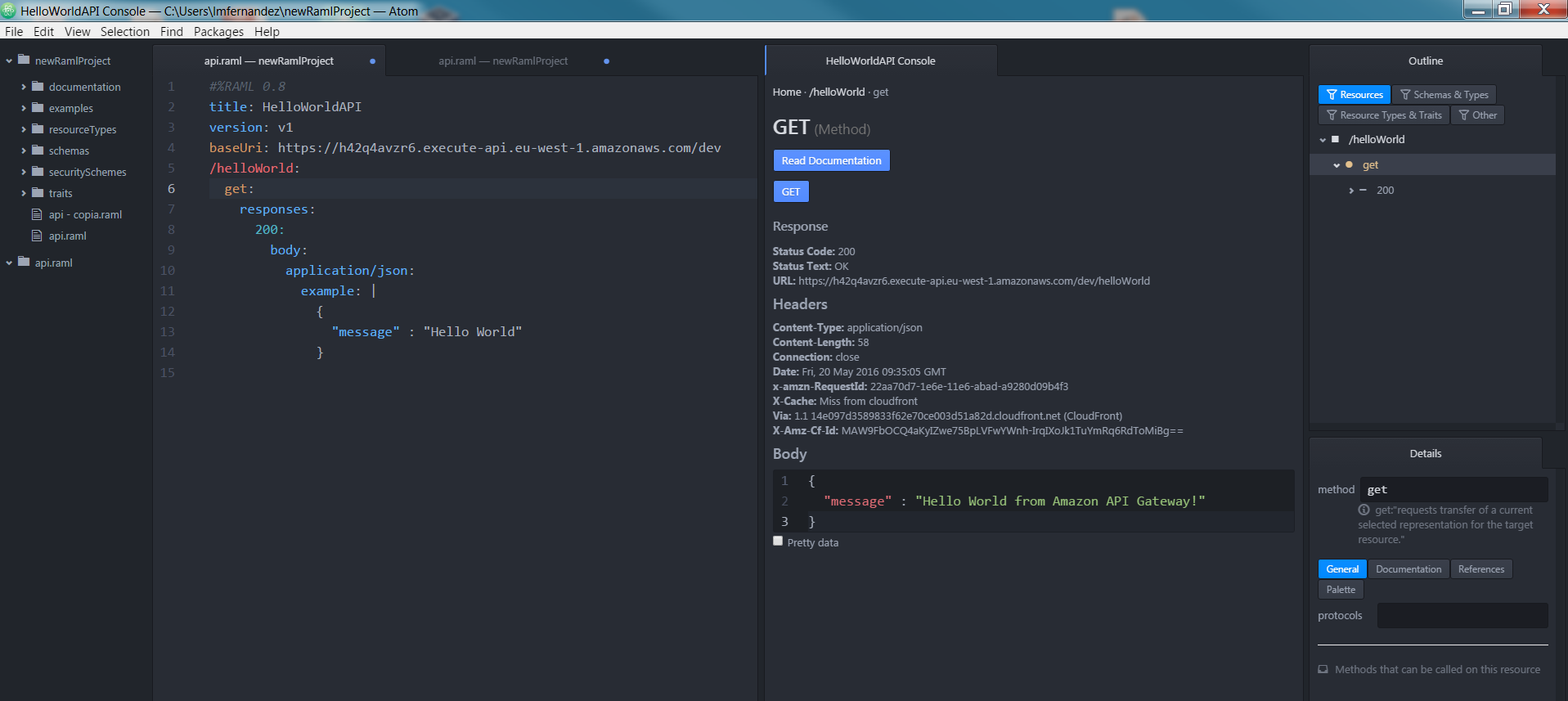Viewport: 1568px width, 701px height.
Task: Collapse the /helloWorld node in Outline
Action: [x=1323, y=140]
